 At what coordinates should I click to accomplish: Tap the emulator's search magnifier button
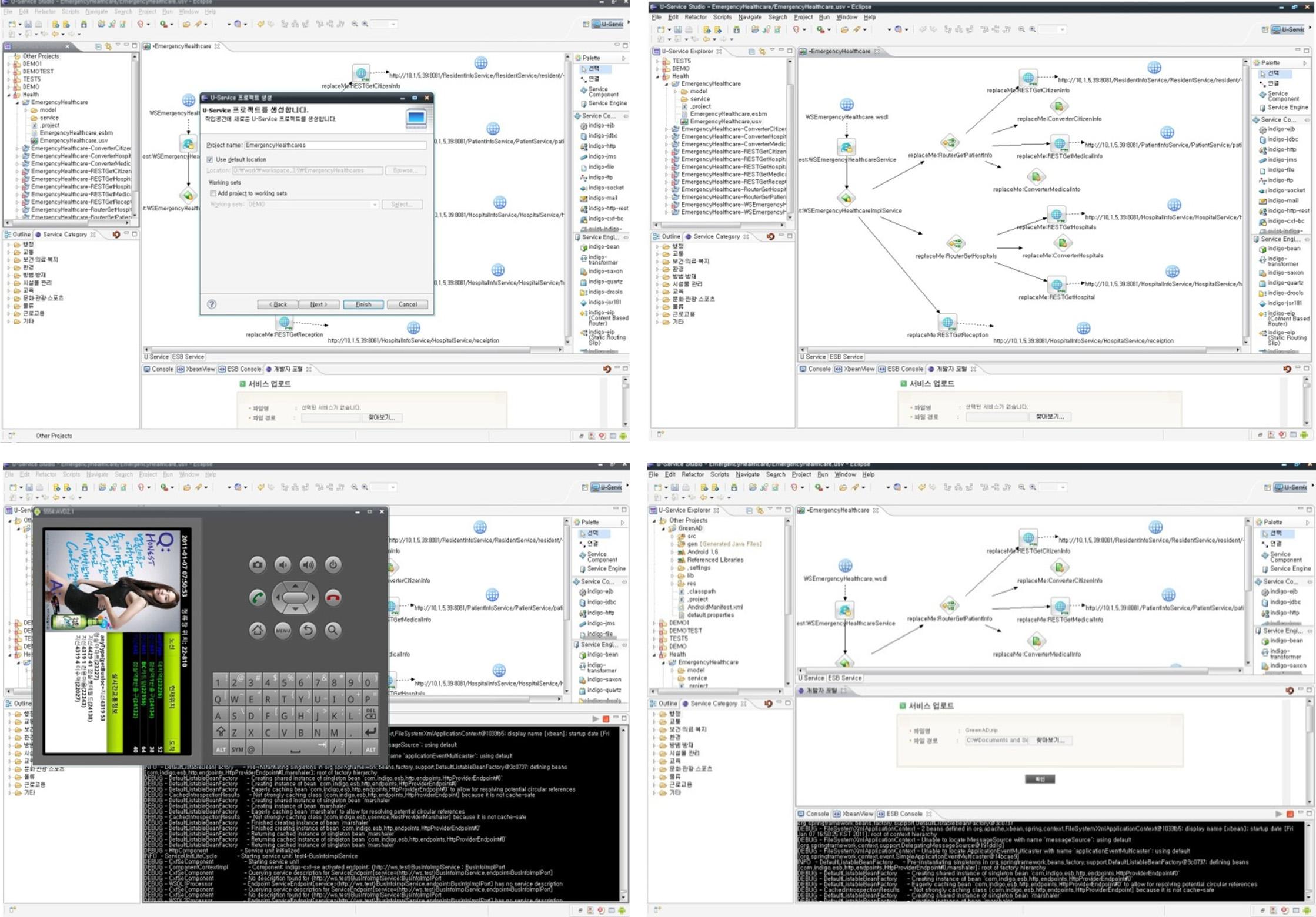coord(333,630)
